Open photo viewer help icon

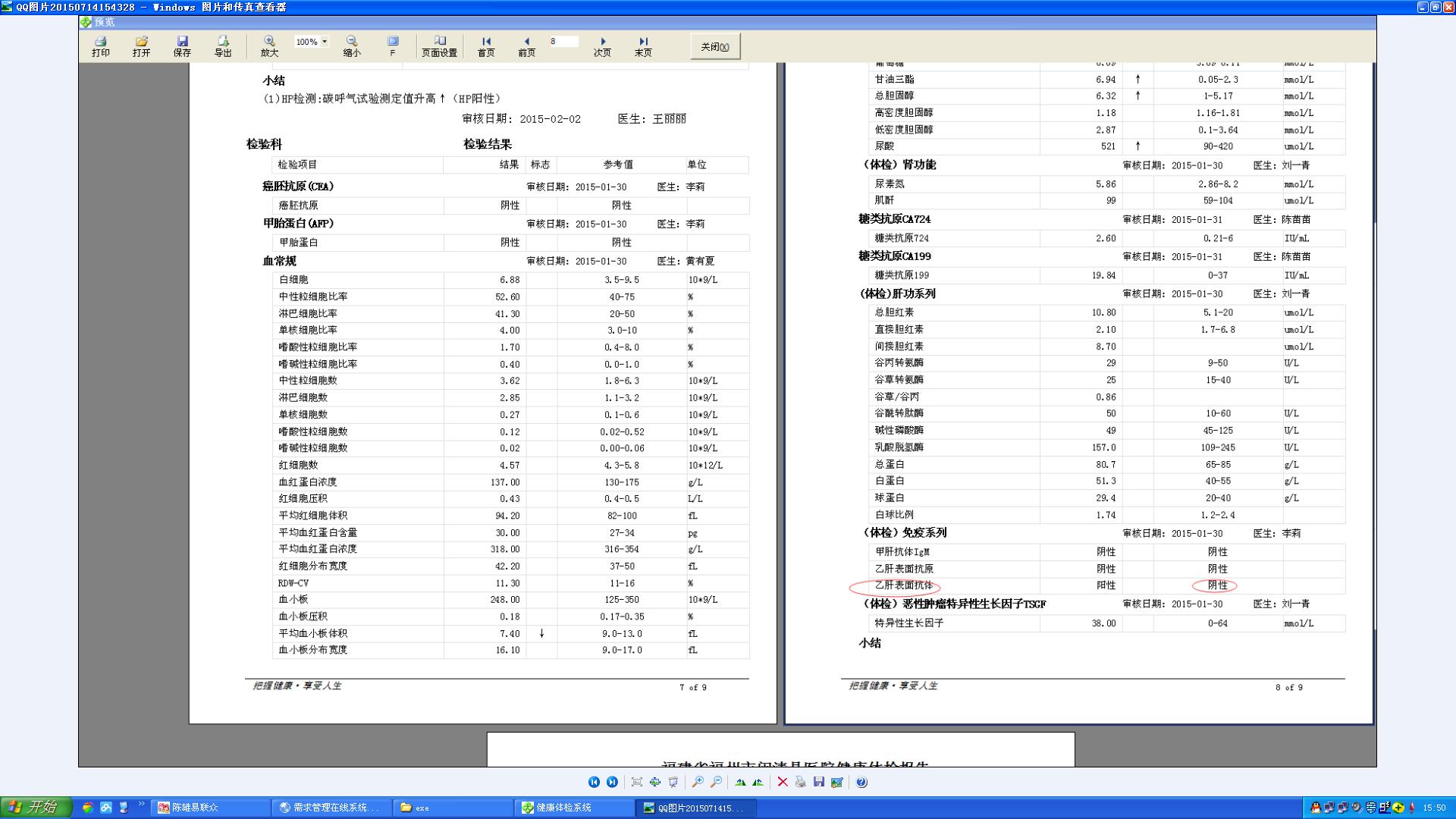click(x=861, y=782)
